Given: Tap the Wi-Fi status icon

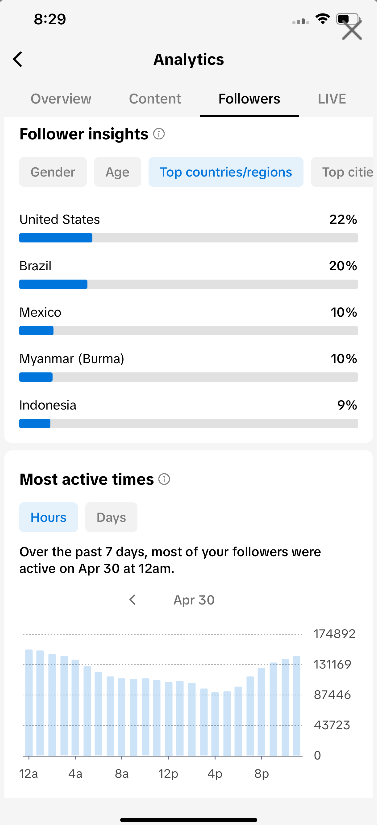Looking at the screenshot, I should [x=322, y=19].
